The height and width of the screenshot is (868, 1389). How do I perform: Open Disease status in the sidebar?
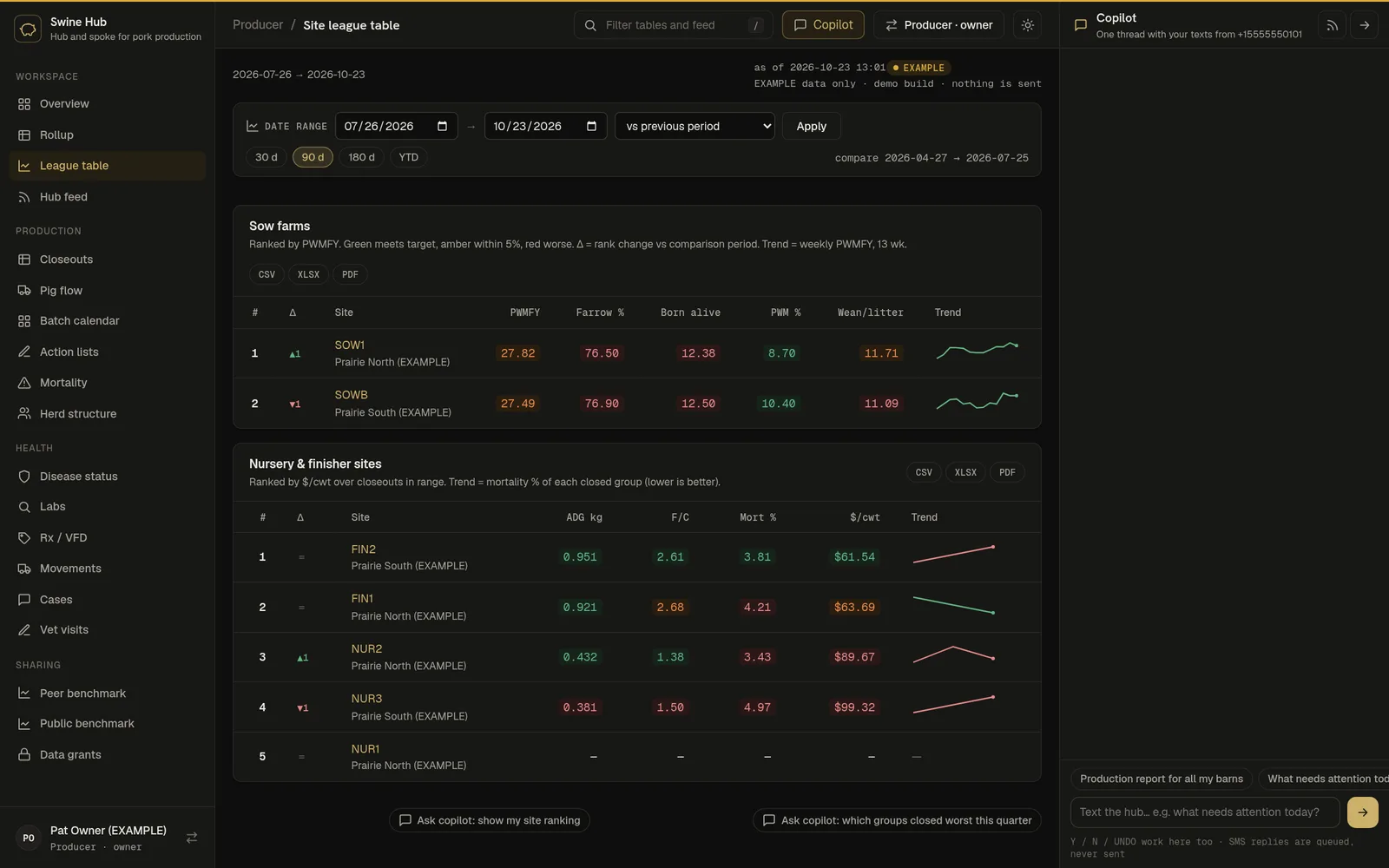[x=108, y=477]
